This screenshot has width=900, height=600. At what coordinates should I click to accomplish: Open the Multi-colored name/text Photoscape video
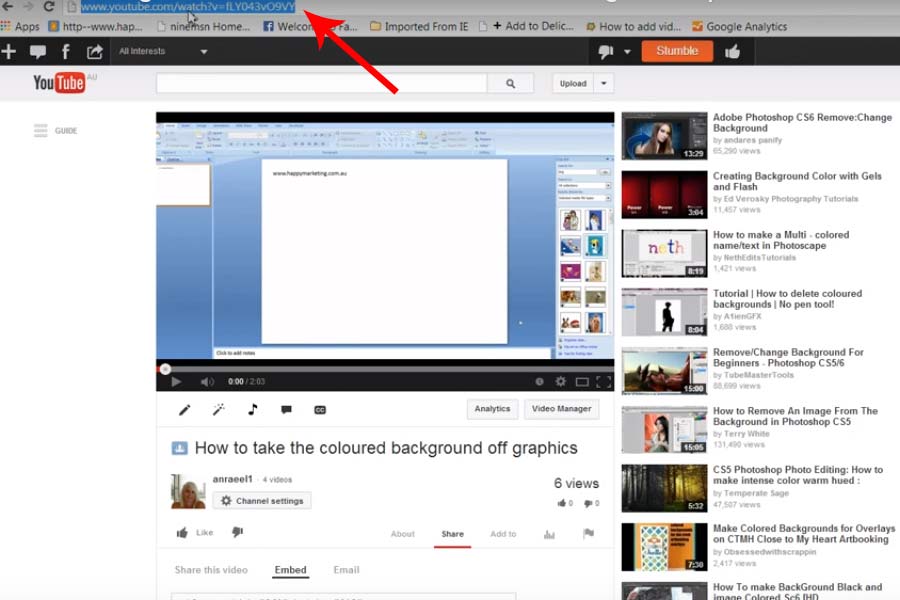coord(781,240)
